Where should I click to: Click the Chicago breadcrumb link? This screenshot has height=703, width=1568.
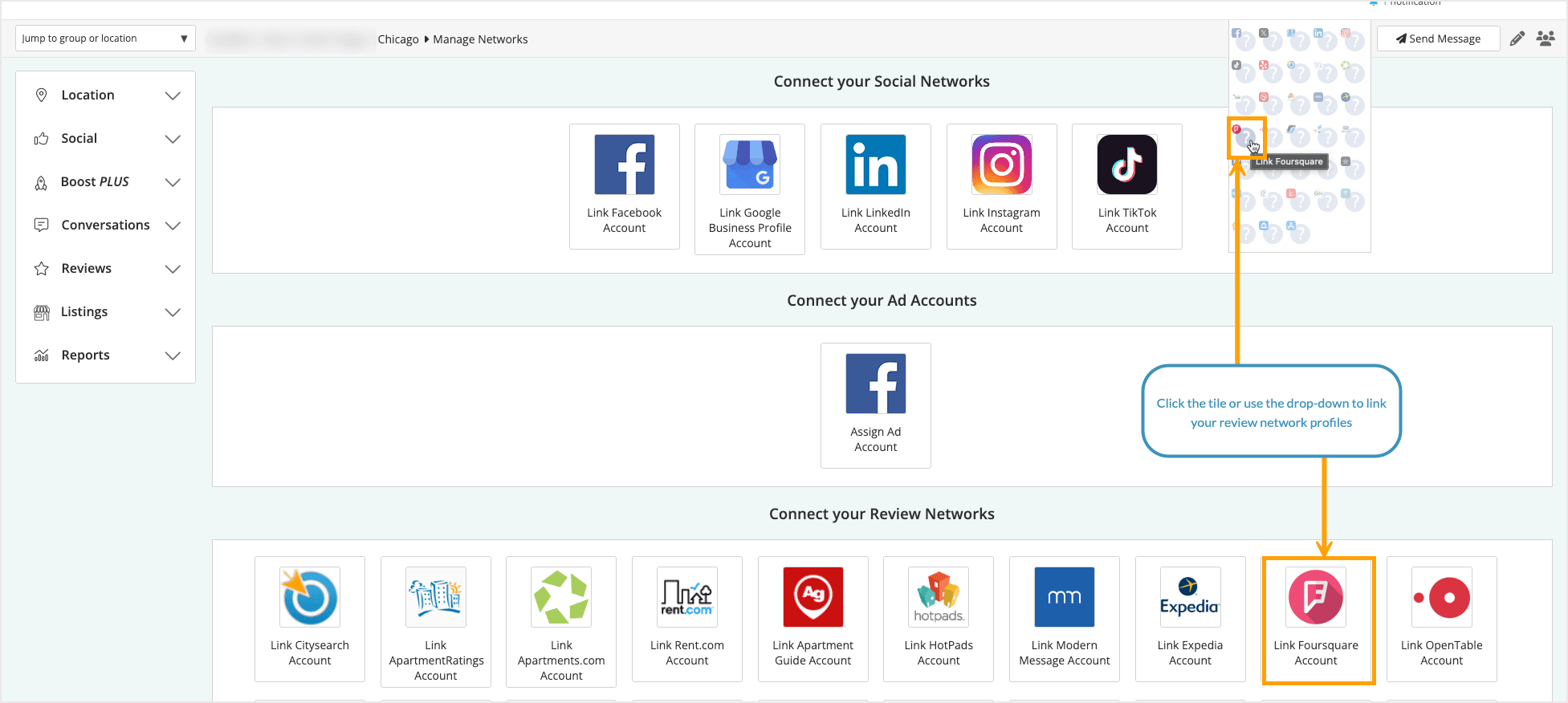pos(398,39)
